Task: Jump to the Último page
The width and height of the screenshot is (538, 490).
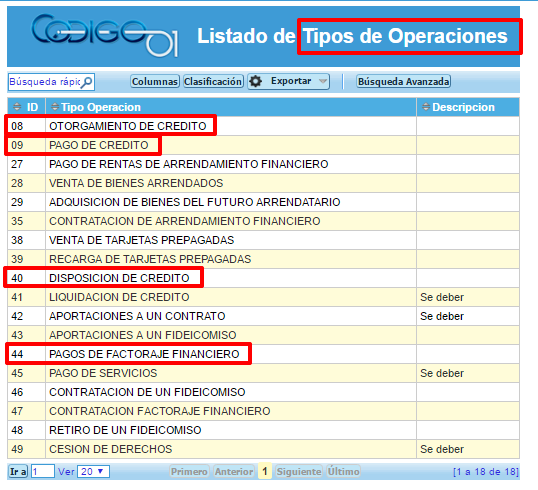Action: click(x=343, y=471)
